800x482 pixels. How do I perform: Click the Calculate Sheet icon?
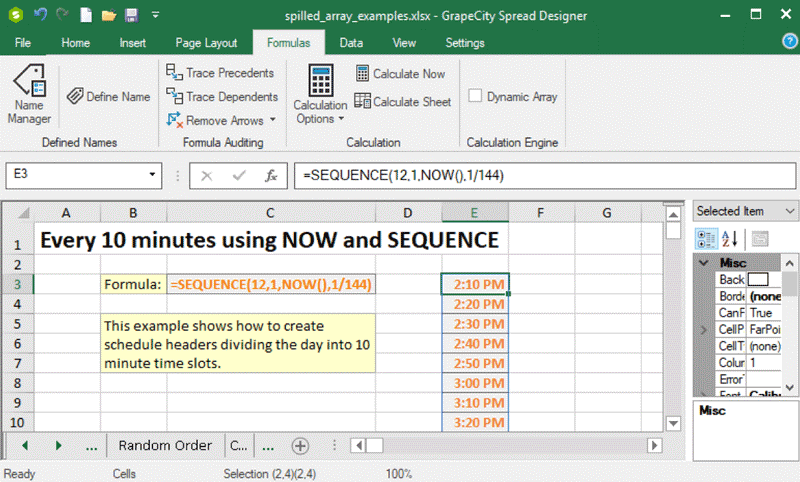[x=362, y=102]
